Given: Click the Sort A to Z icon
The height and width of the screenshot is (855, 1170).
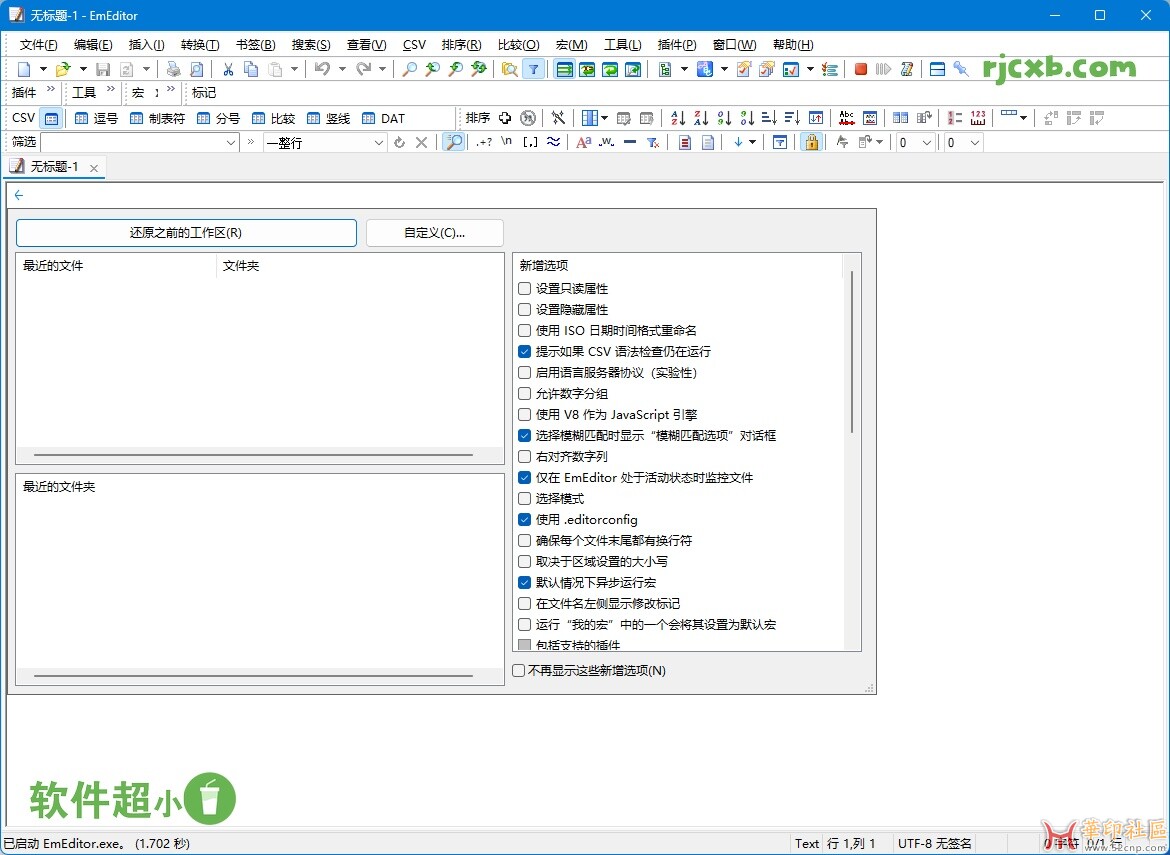Looking at the screenshot, I should 677,118.
